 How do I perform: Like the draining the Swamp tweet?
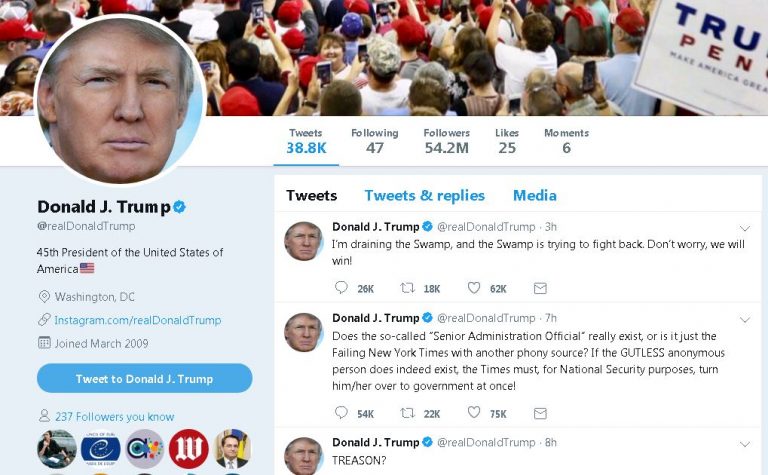tap(474, 288)
